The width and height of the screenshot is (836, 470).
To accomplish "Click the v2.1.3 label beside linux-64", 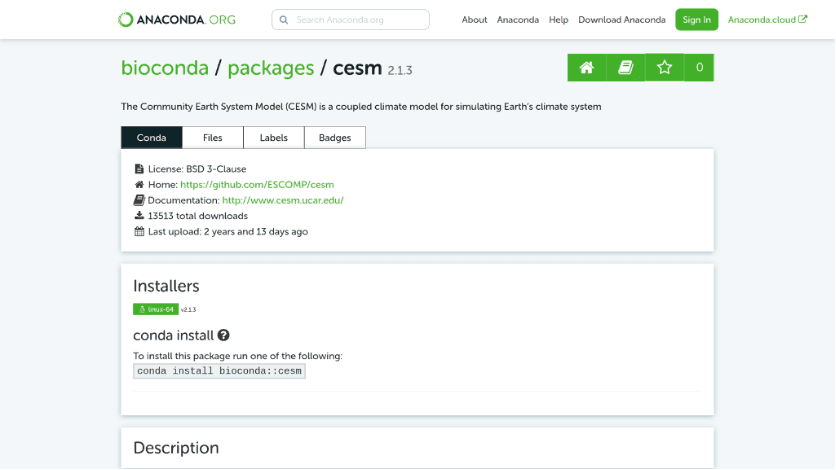I will pos(188,310).
